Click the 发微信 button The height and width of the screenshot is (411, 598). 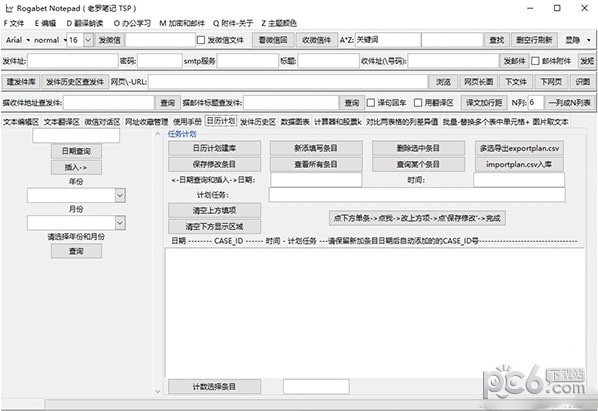(109, 40)
